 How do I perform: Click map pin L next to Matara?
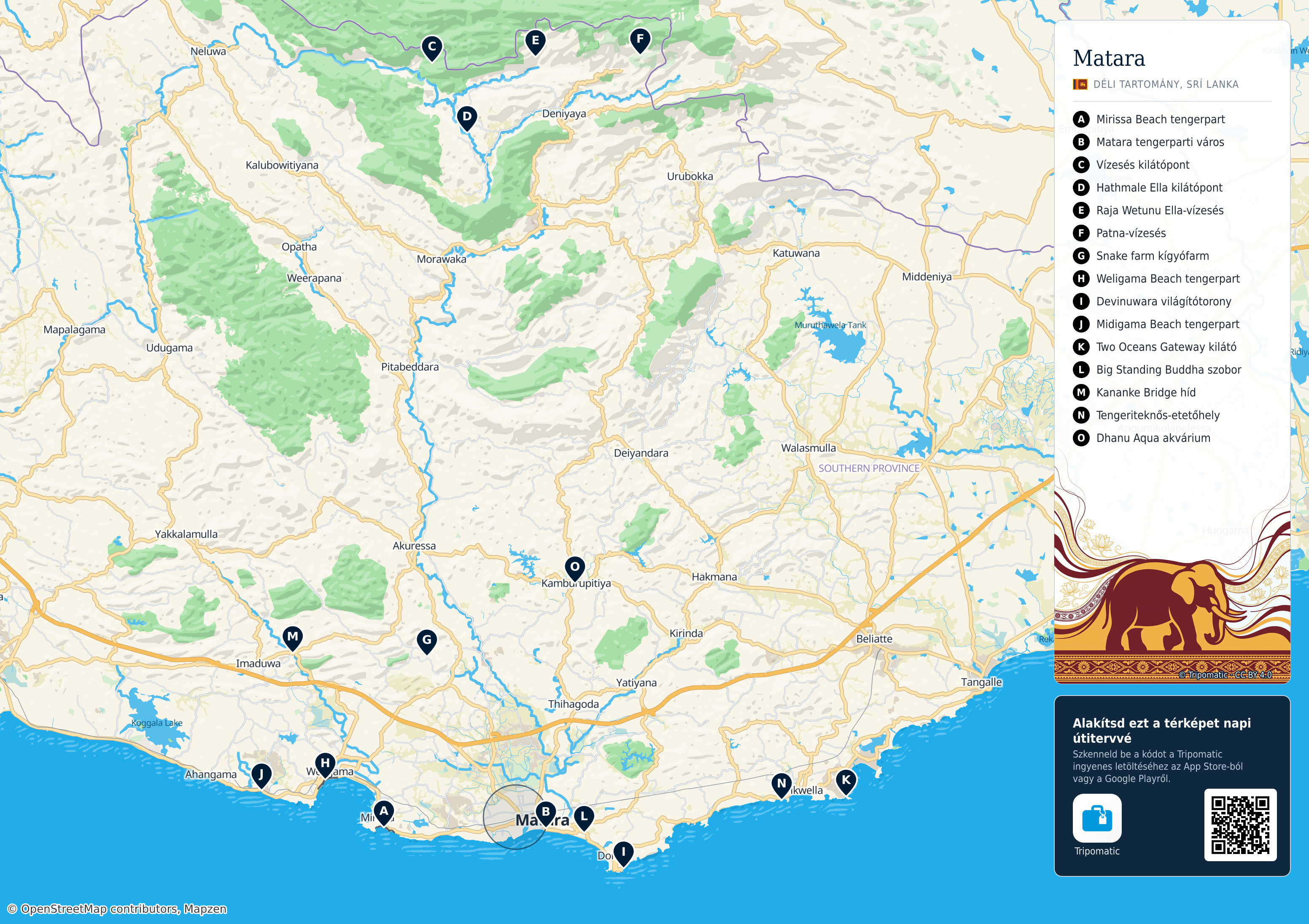click(583, 819)
